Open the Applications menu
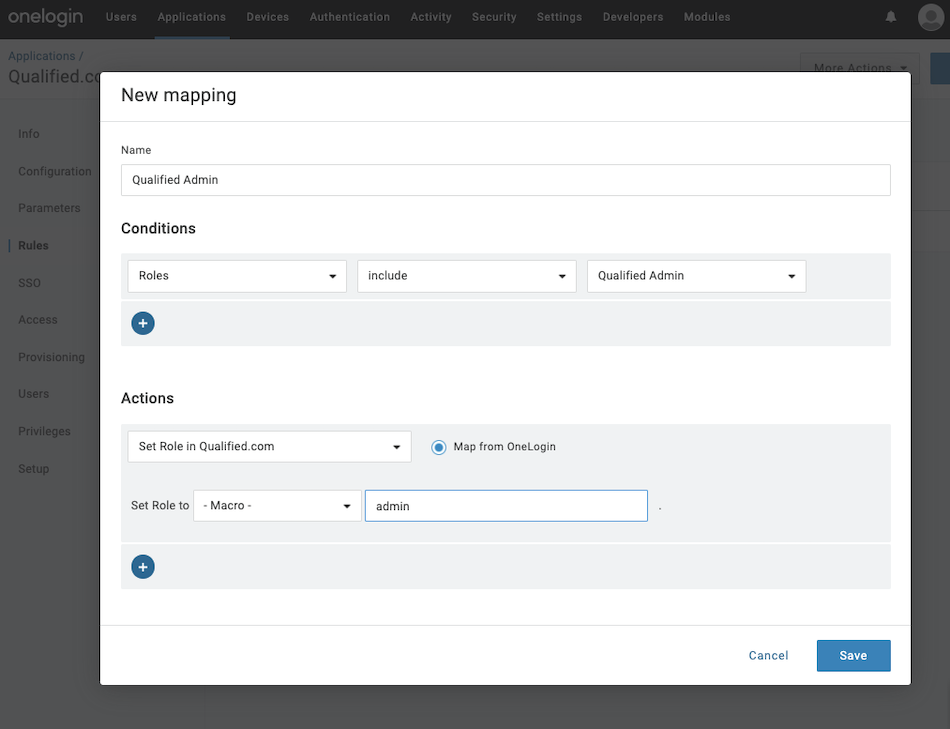Screen dimensions: 950x729 (x=191, y=17)
